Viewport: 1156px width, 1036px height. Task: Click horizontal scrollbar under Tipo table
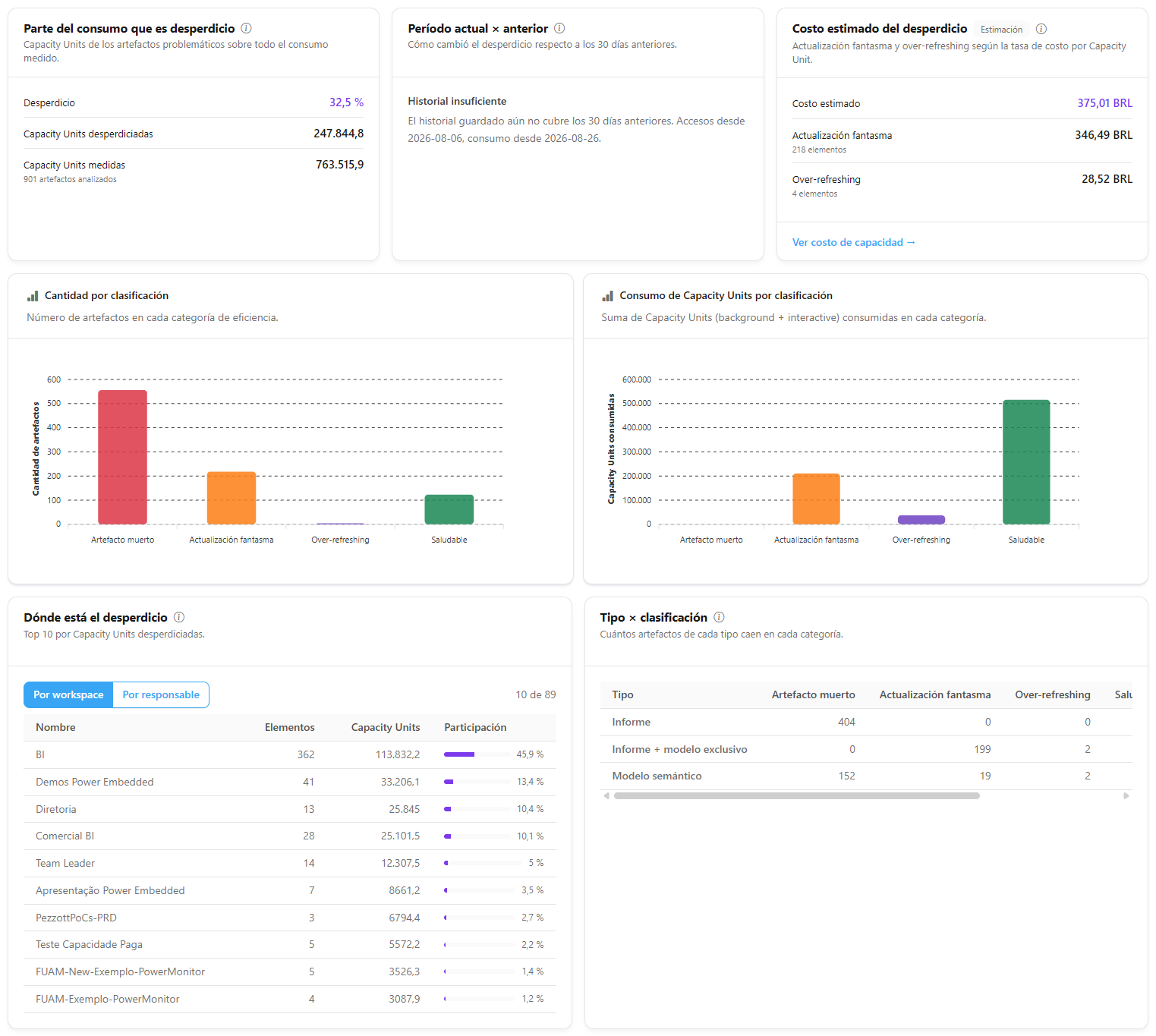pyautogui.click(x=797, y=796)
